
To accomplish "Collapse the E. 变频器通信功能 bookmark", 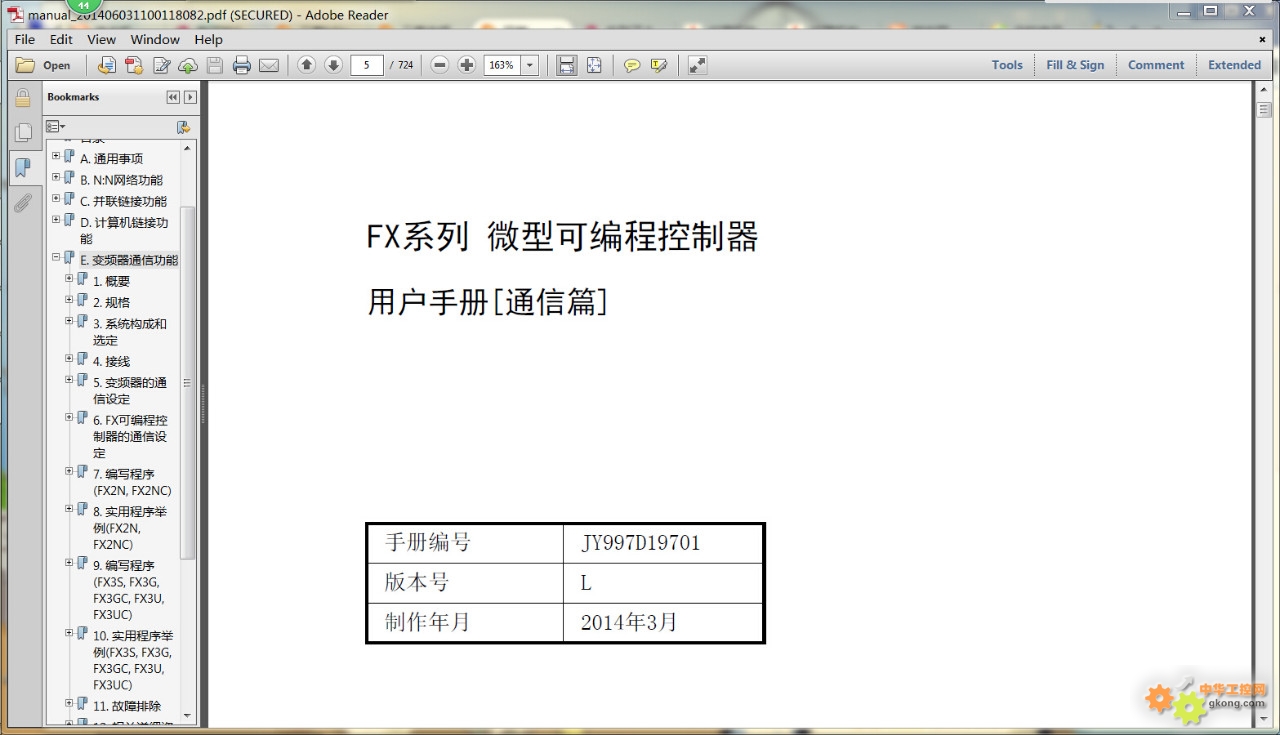I will tap(56, 257).
